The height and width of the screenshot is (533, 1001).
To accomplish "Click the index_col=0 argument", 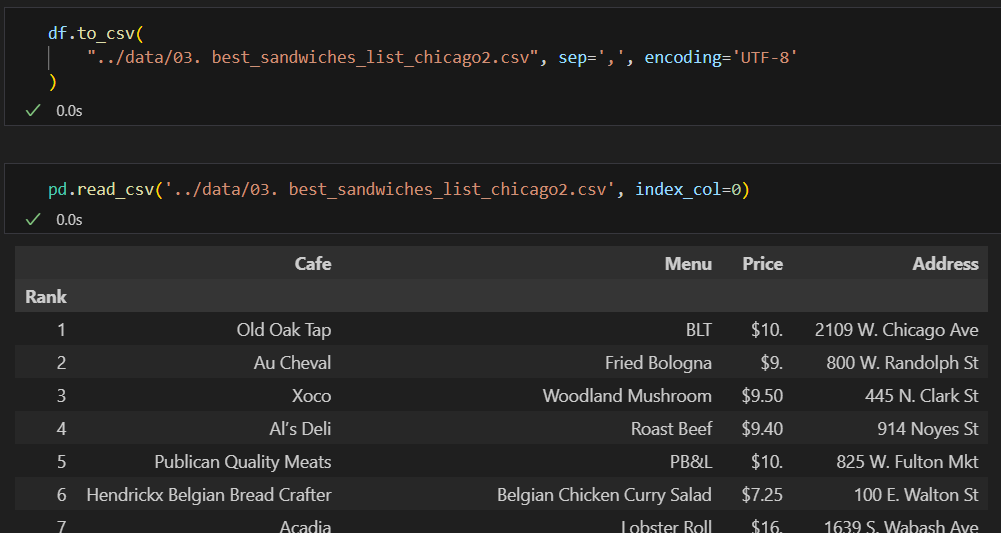I will point(688,190).
